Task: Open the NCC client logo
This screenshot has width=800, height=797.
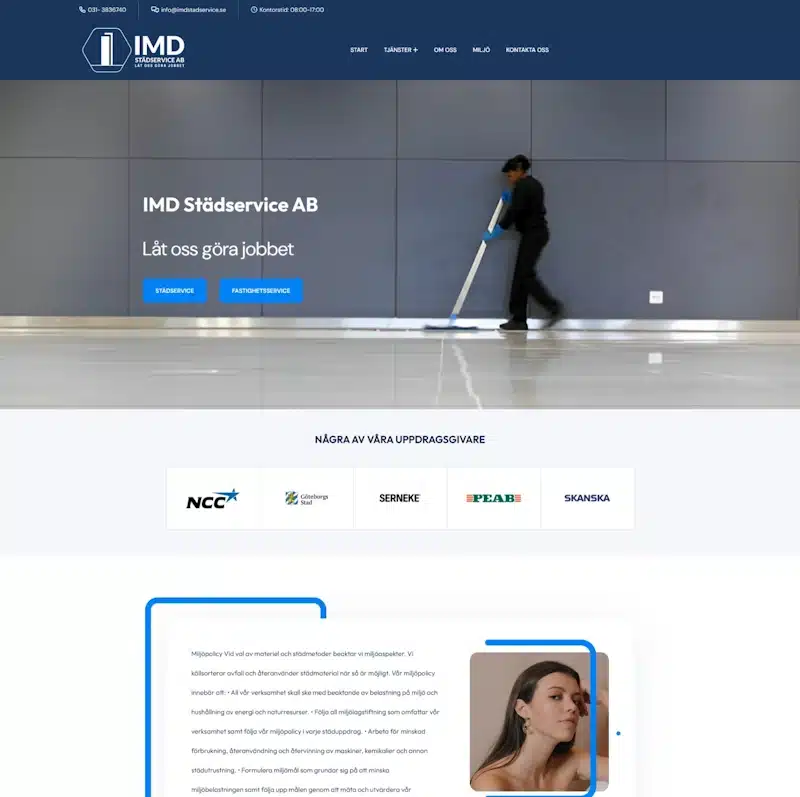Action: [x=212, y=498]
